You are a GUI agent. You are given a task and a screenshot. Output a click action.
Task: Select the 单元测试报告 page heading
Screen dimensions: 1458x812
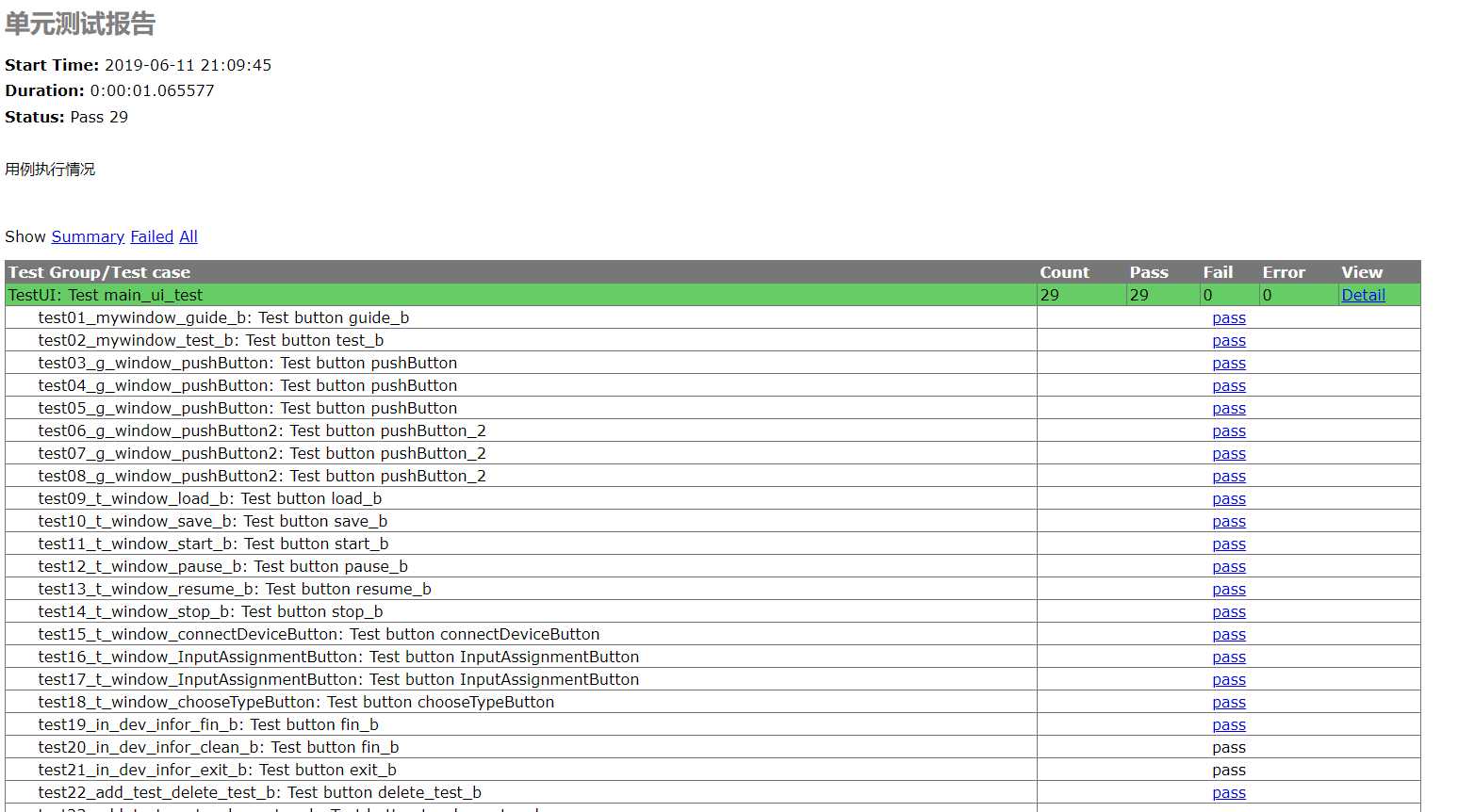coord(80,24)
